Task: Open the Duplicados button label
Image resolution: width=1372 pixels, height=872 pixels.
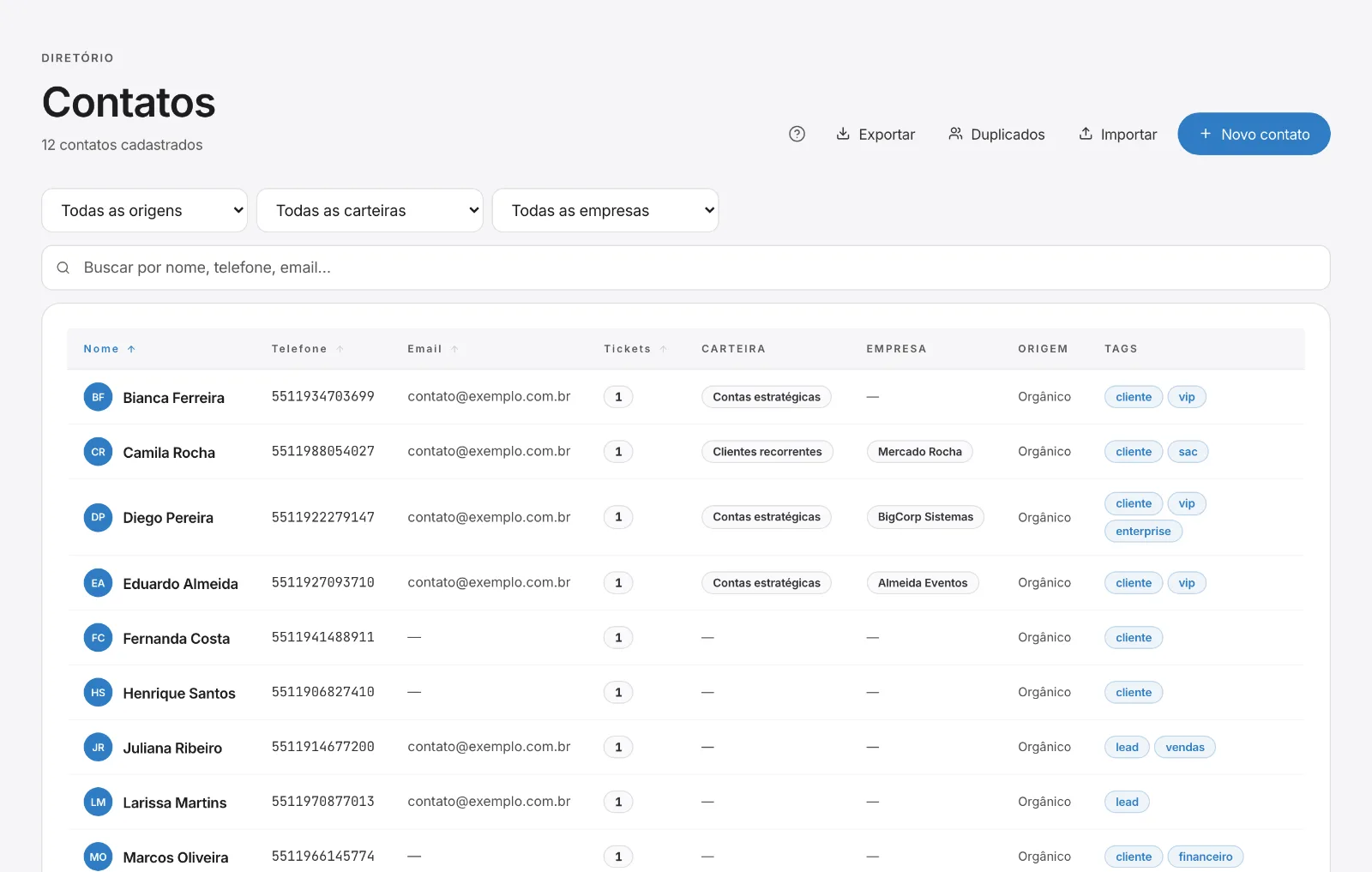Action: click(x=1008, y=135)
